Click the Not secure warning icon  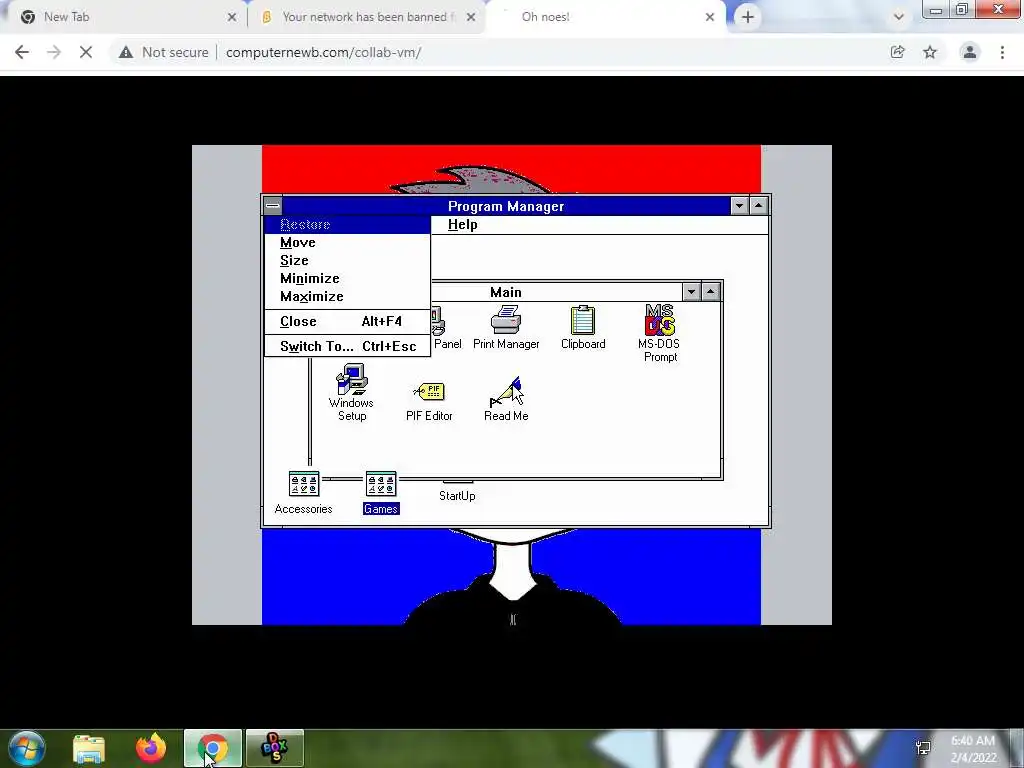point(126,52)
